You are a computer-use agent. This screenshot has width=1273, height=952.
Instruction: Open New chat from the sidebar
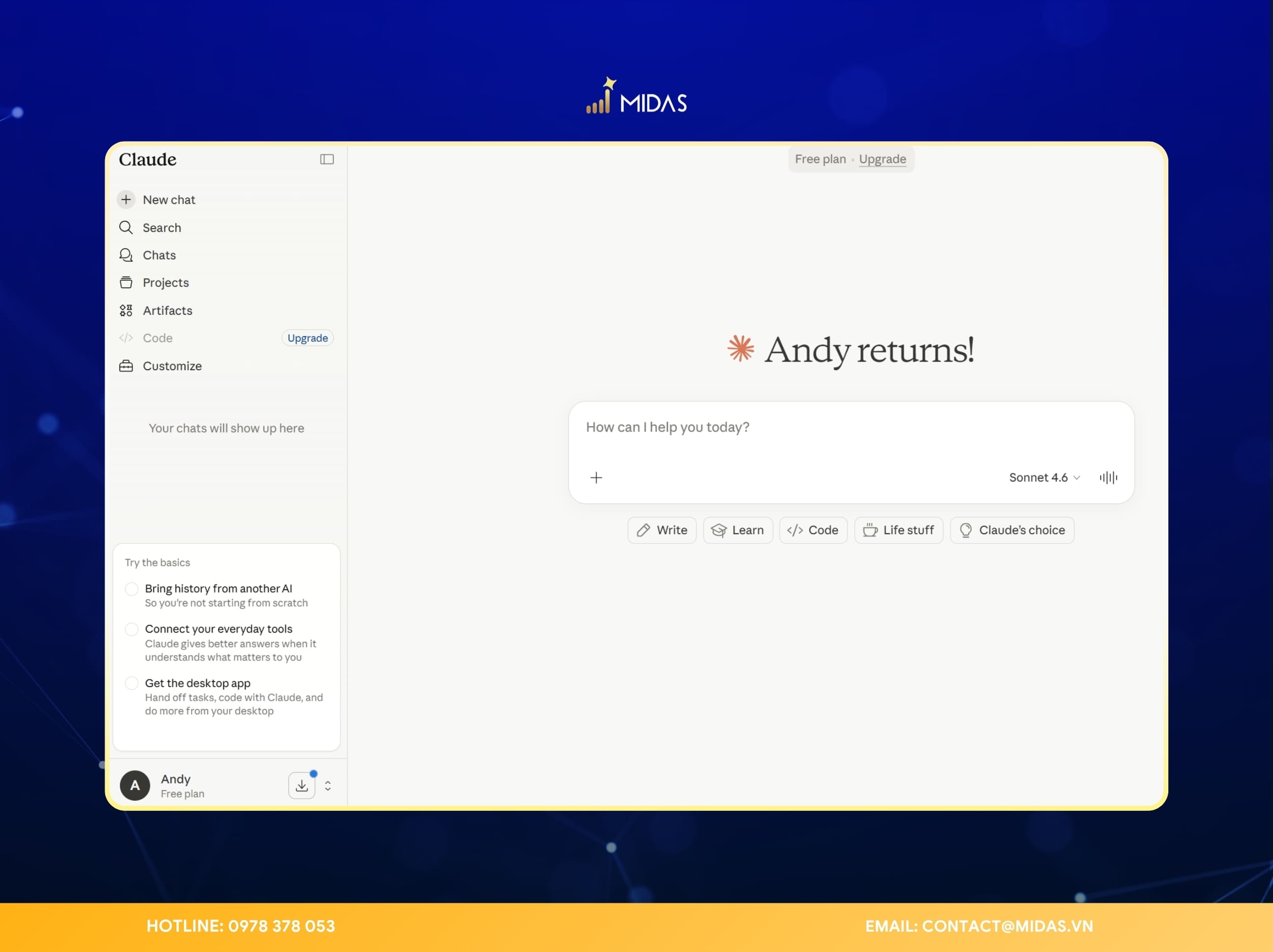click(x=225, y=200)
